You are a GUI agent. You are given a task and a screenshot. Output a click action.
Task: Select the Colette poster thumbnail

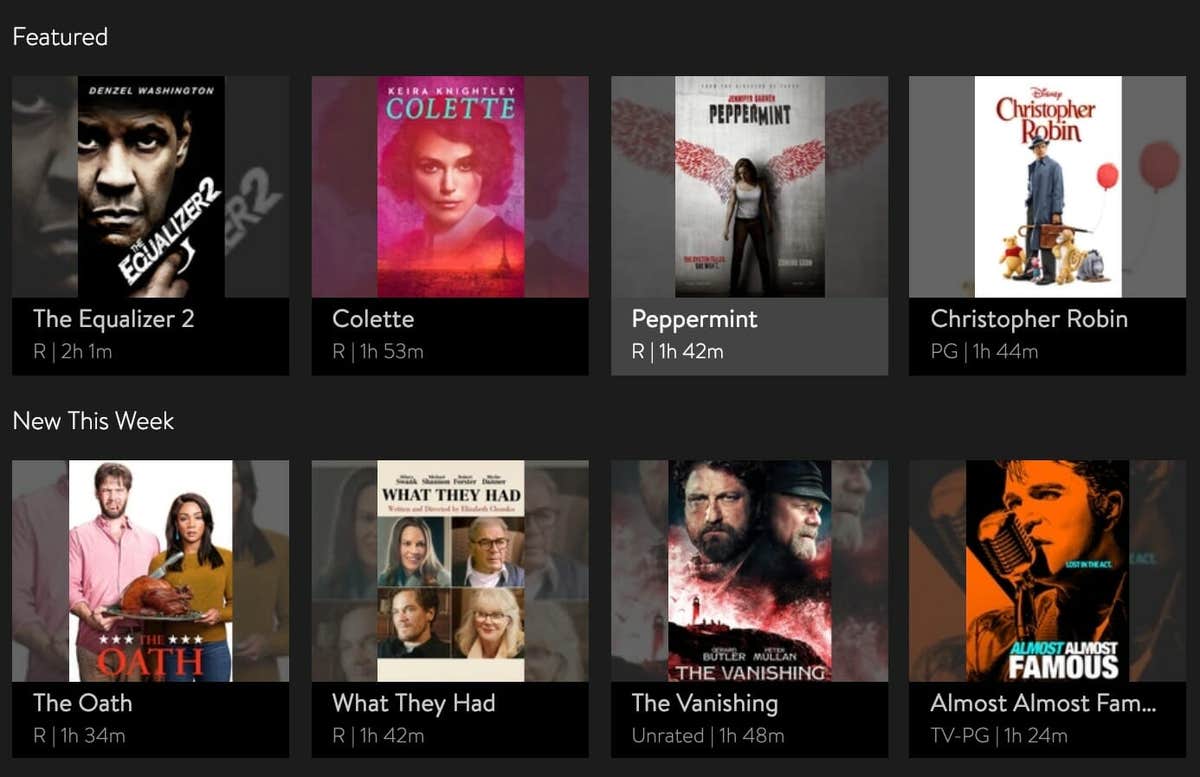pyautogui.click(x=450, y=187)
